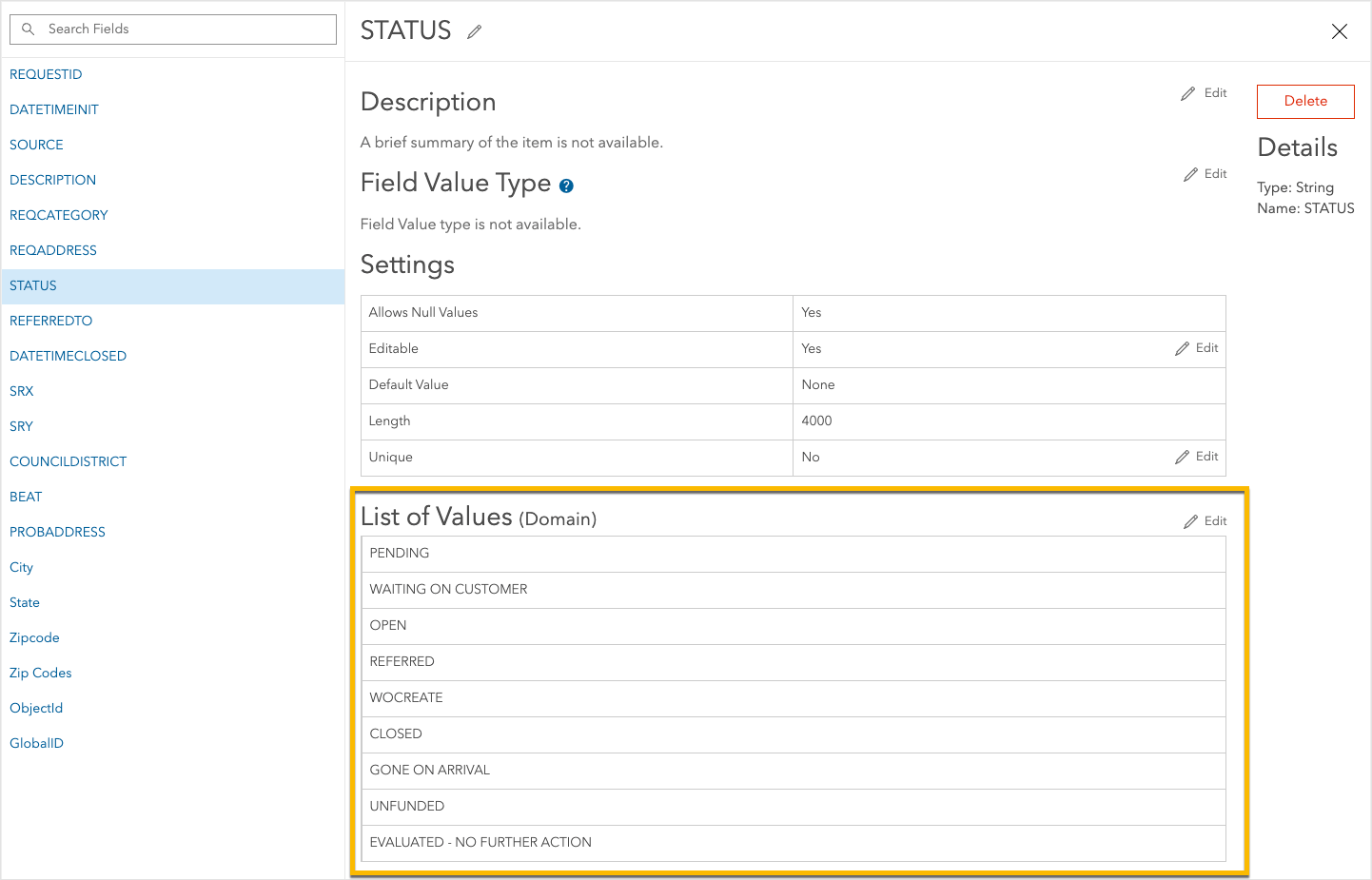Edit the List of Values domain

[1204, 520]
